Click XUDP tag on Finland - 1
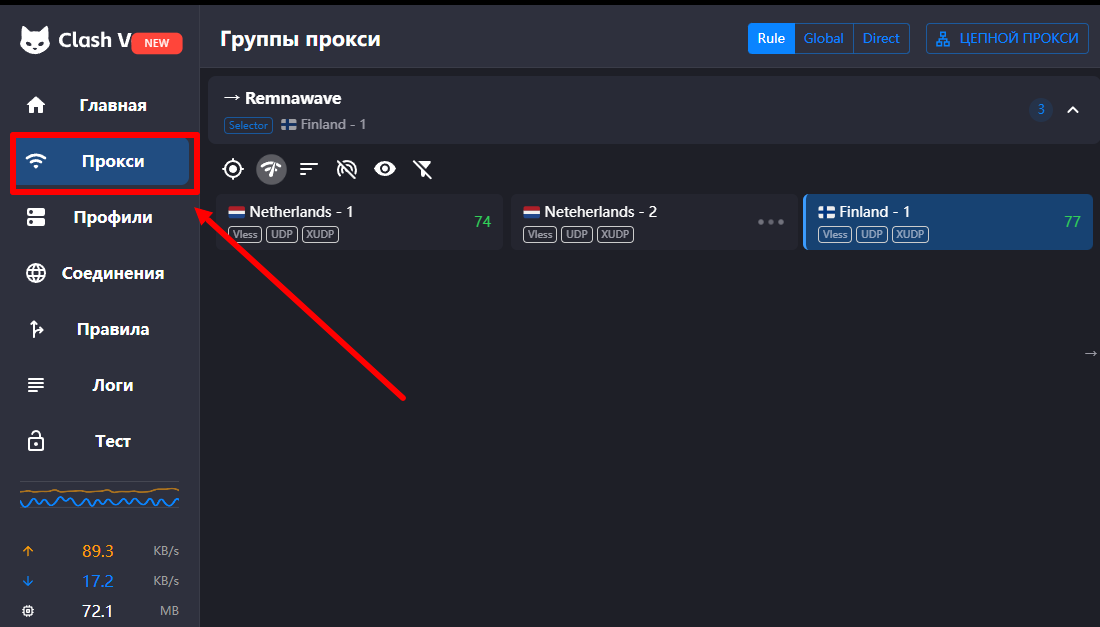 coord(910,234)
